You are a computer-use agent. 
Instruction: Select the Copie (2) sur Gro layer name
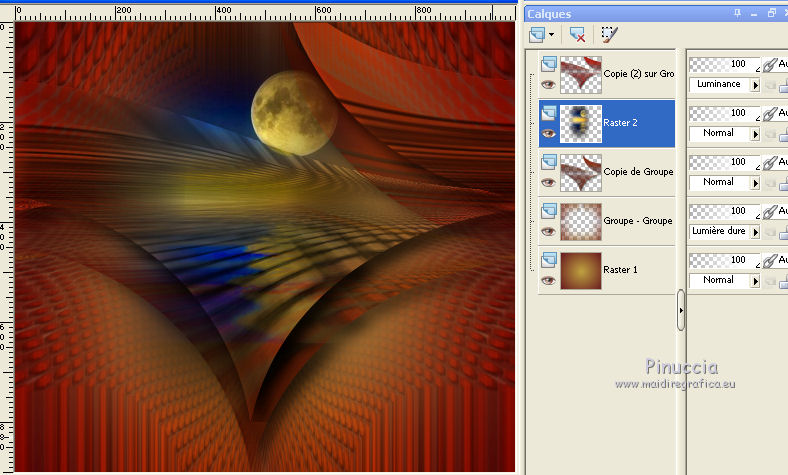[x=639, y=74]
